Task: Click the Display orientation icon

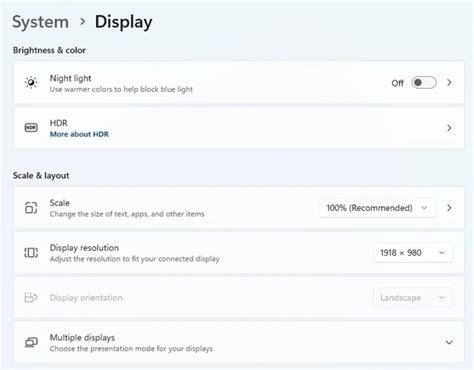Action: pyautogui.click(x=31, y=297)
